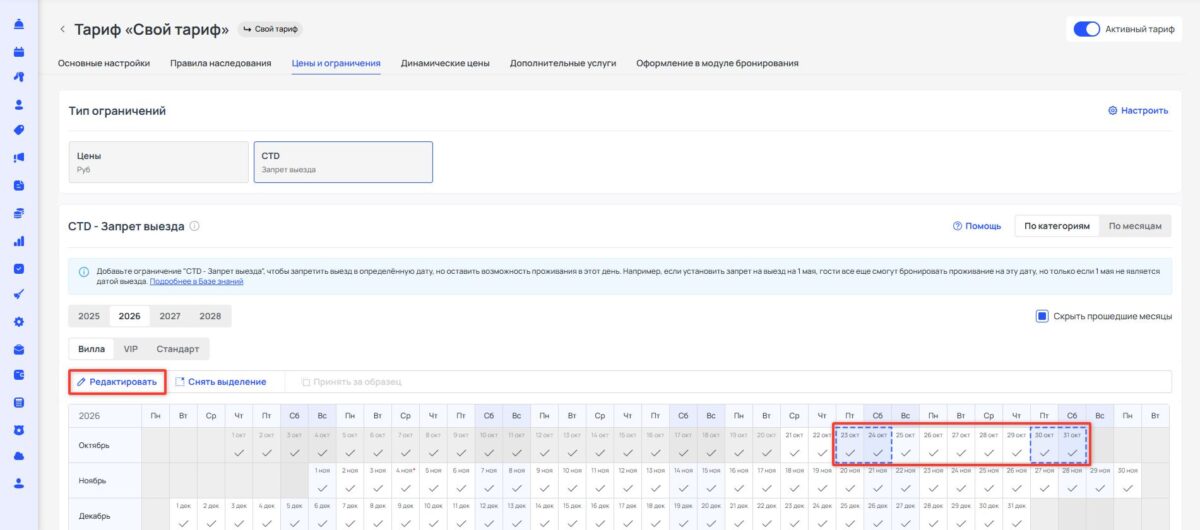Switch to the "Основные настройки" tab
Viewport: 1200px width, 530px height.
[x=104, y=63]
